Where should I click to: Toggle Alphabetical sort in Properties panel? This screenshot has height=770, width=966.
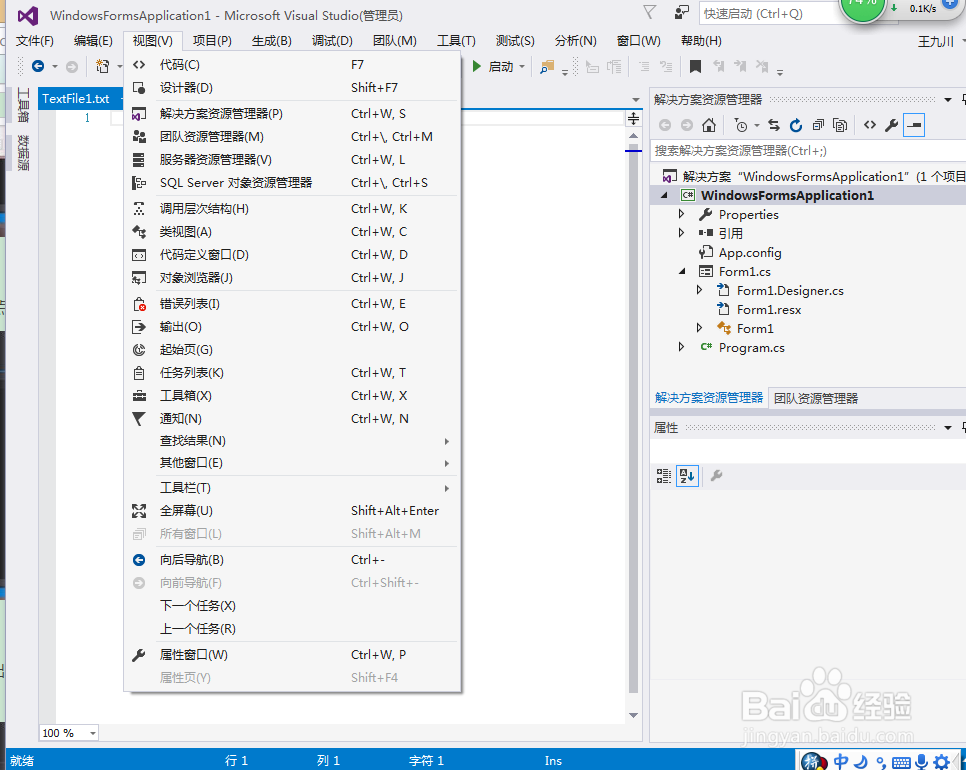(687, 476)
